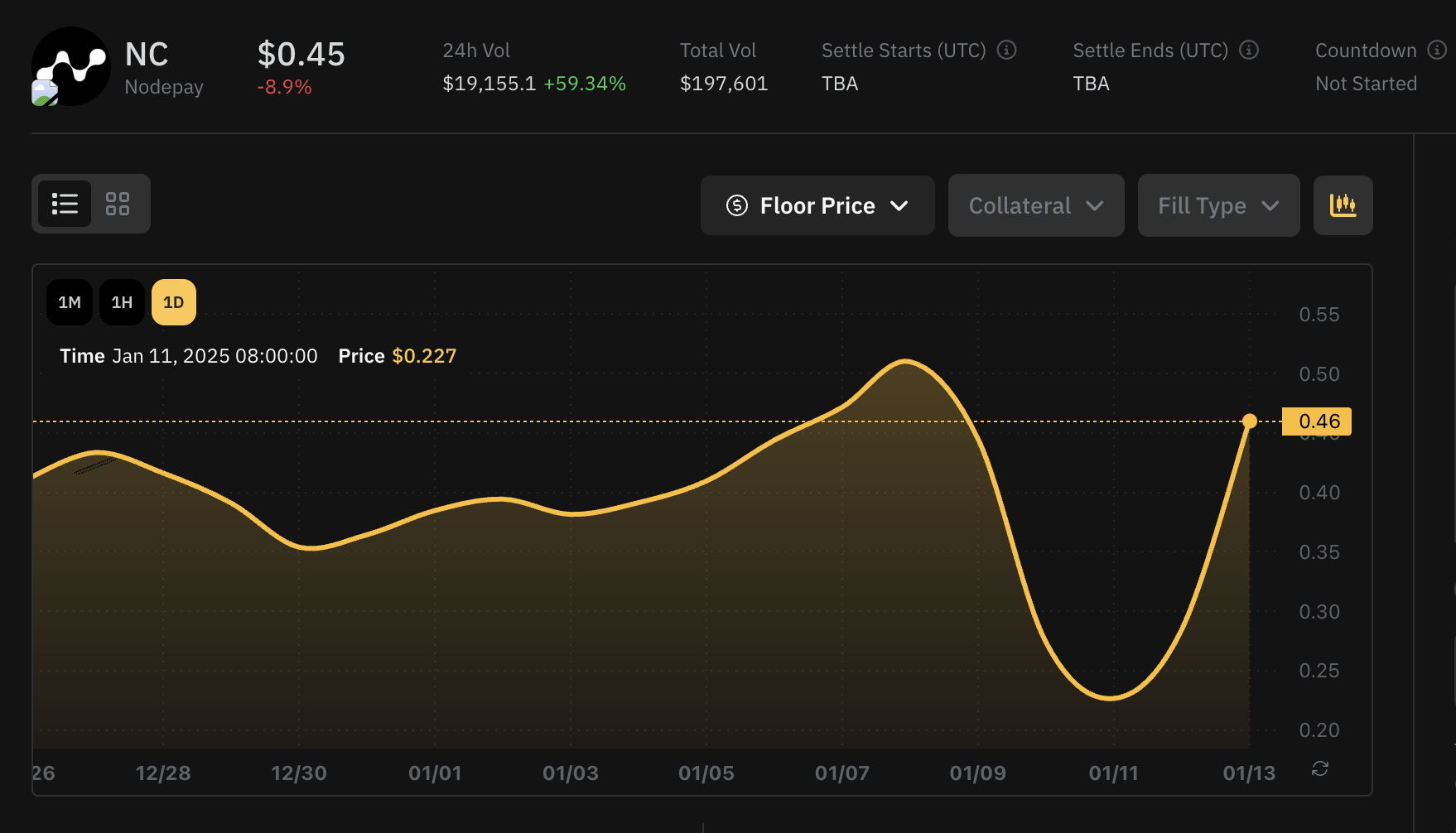Image resolution: width=1456 pixels, height=833 pixels.
Task: Click the dollar icon on Floor Price
Action: 737,205
